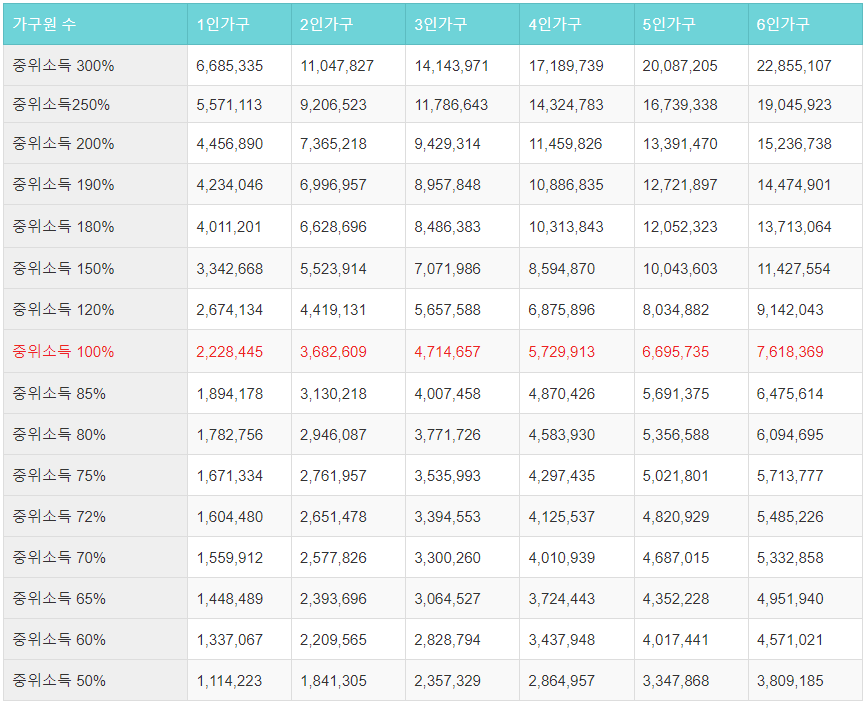Select the 중위소득 85% row label
This screenshot has width=867, height=707.
coord(59,393)
